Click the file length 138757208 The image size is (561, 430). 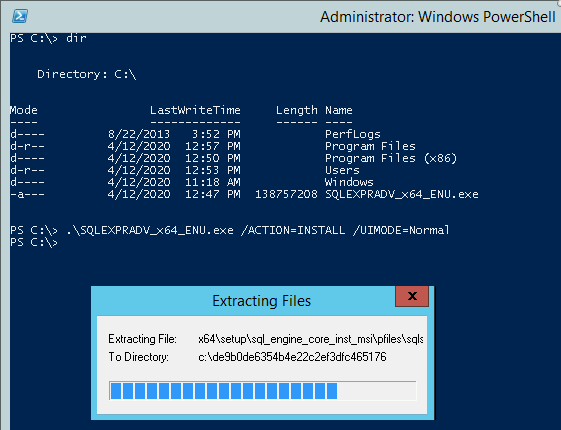click(286, 194)
